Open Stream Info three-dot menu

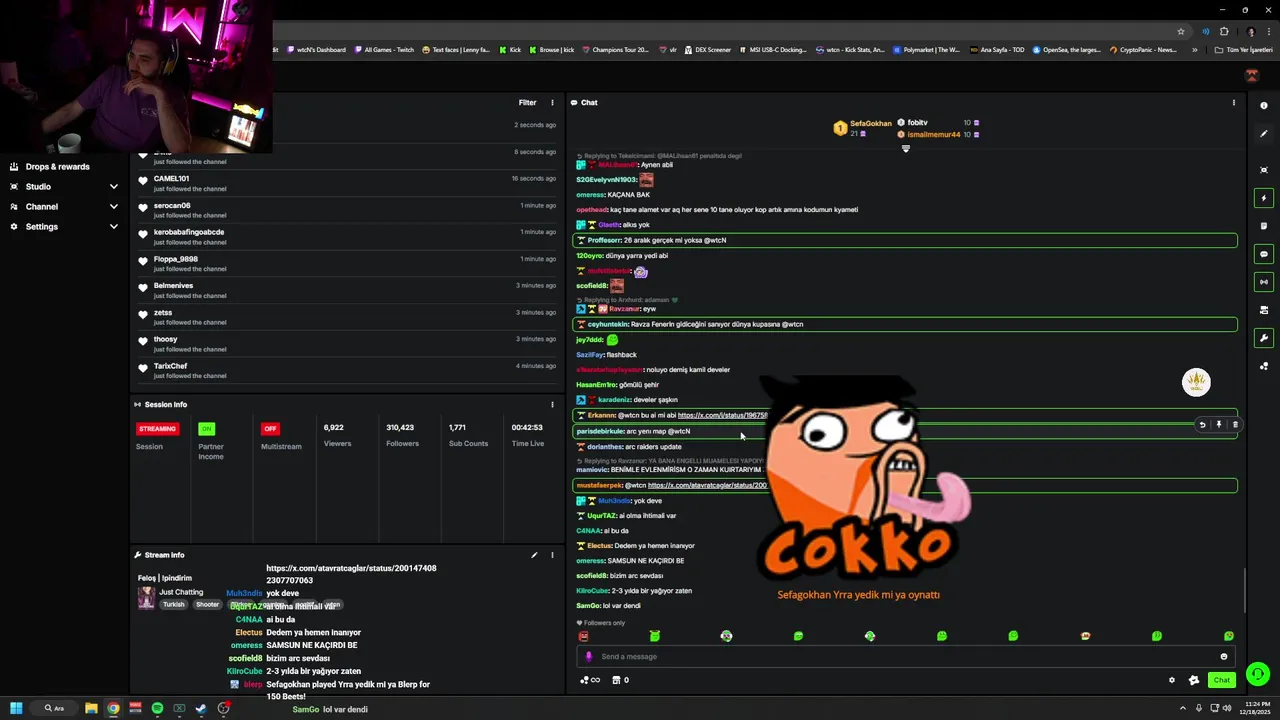tap(552, 555)
